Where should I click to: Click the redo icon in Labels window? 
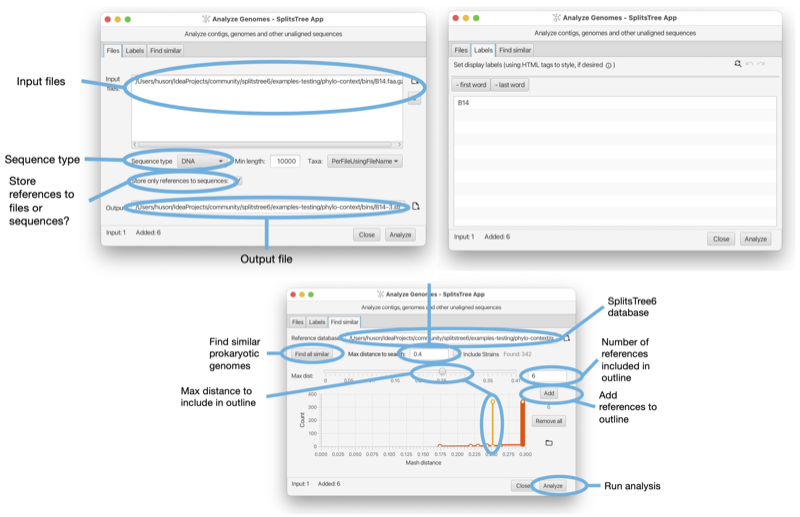761,64
